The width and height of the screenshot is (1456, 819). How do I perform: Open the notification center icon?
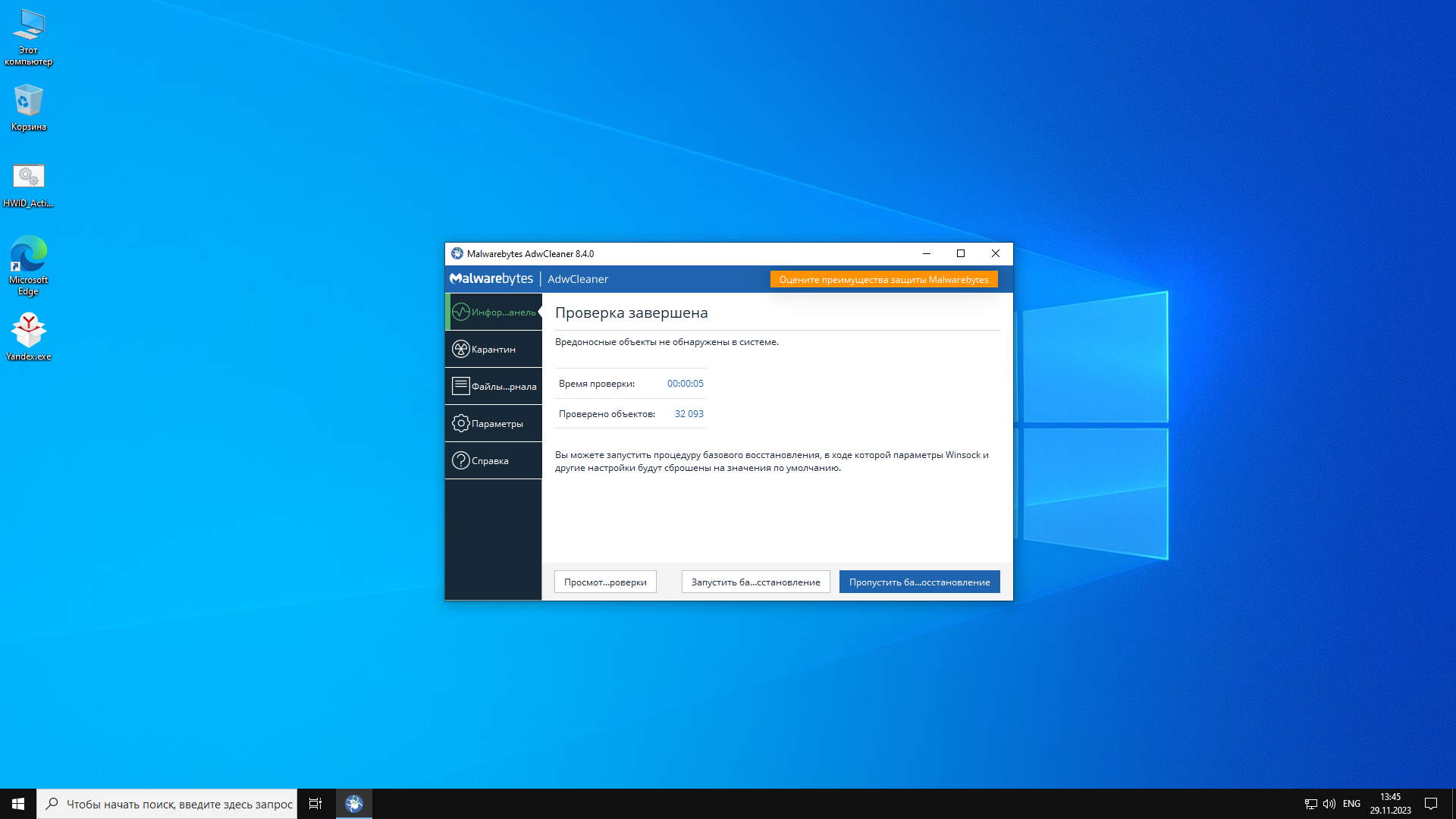pos(1431,804)
